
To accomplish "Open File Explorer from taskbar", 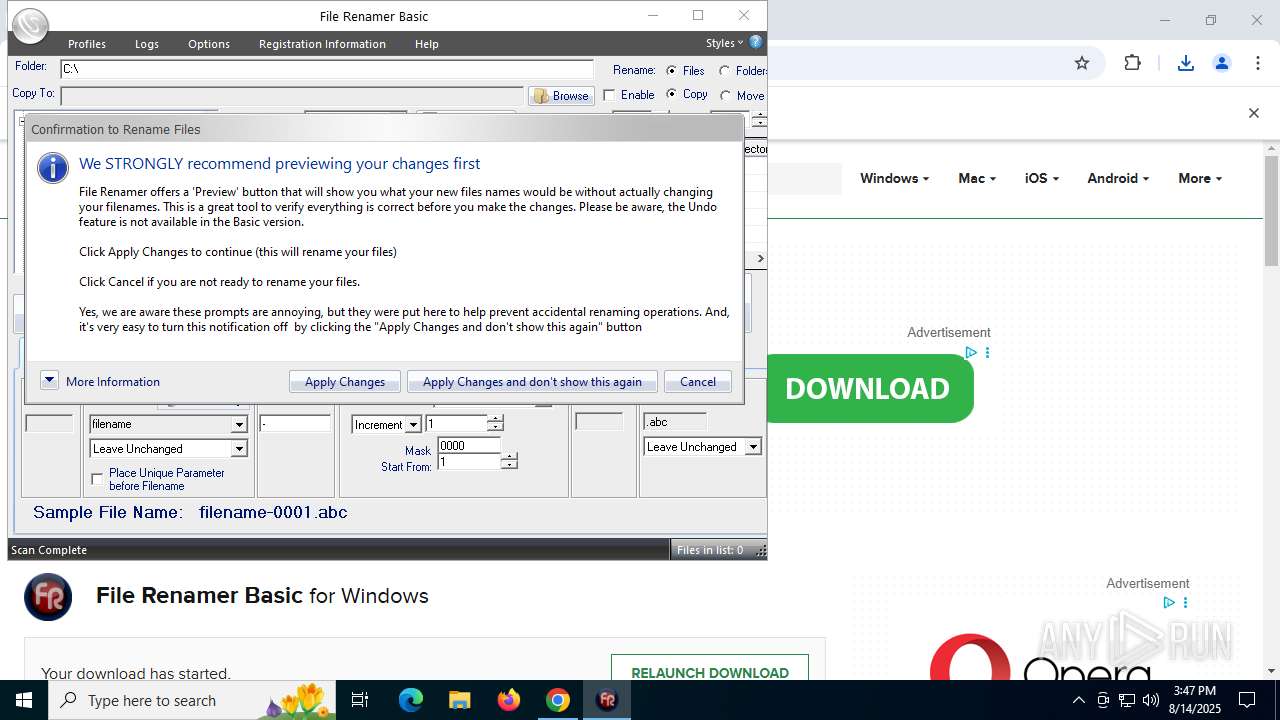I will coord(459,700).
